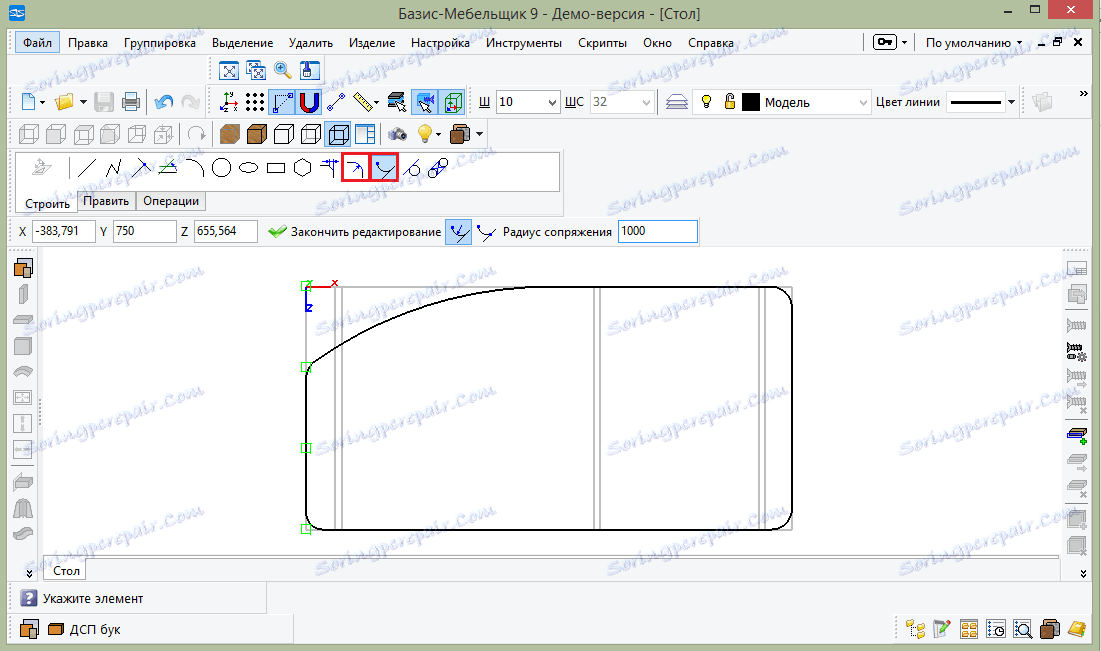This screenshot has width=1101, height=651.
Task: Show model with wood texture rendering
Action: [x=230, y=134]
